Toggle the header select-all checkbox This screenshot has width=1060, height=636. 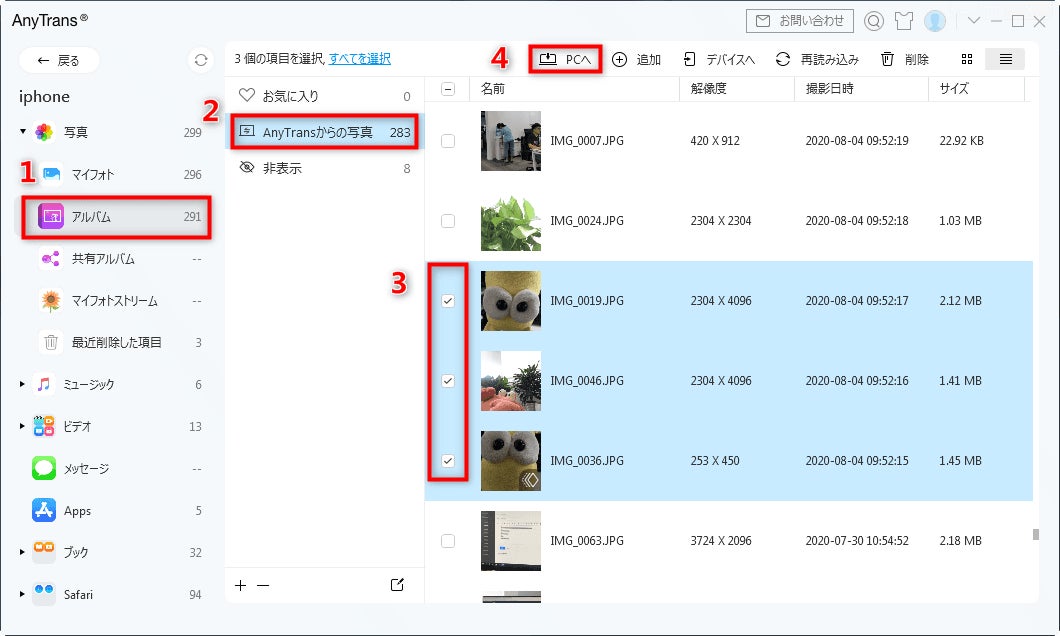click(448, 89)
